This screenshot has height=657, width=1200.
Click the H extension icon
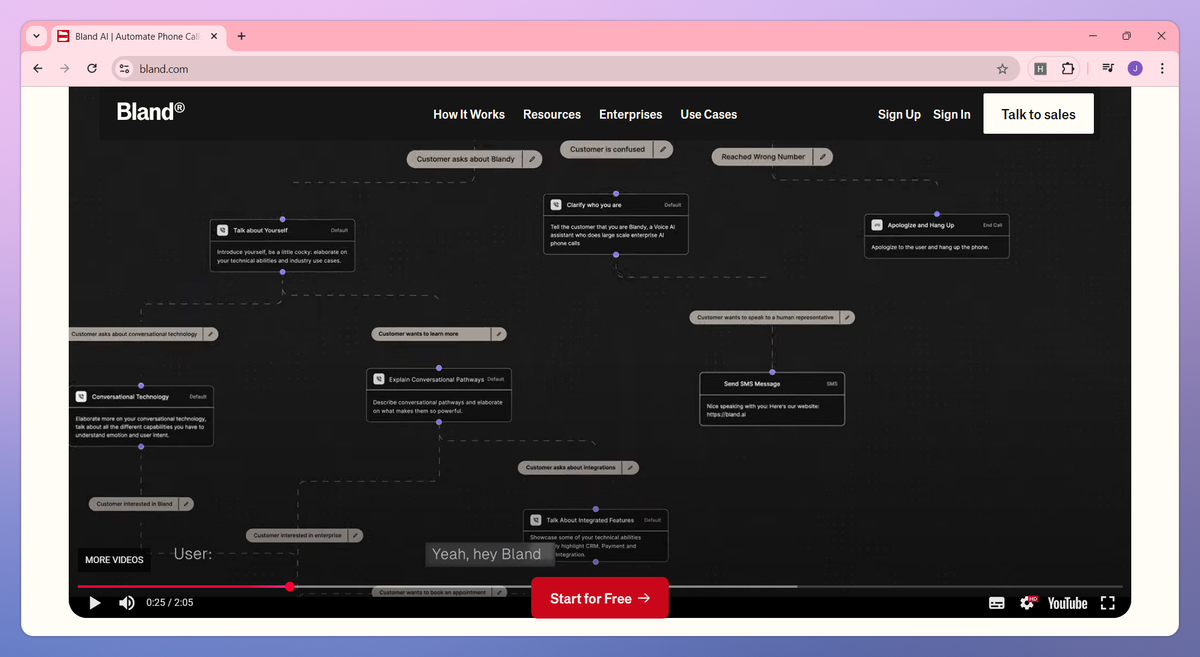[1040, 69]
